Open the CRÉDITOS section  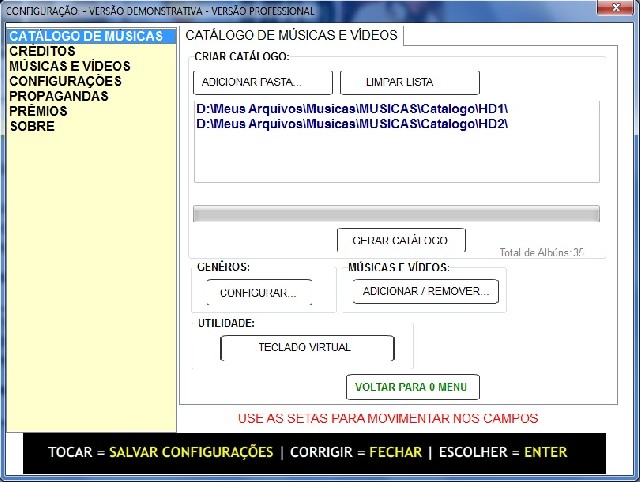(x=42, y=51)
